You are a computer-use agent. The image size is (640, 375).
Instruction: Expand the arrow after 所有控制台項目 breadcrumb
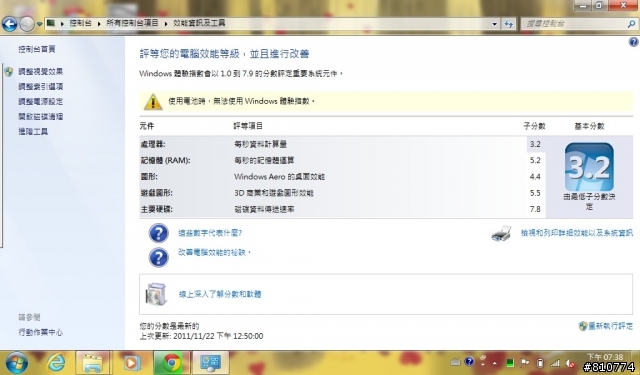166,24
